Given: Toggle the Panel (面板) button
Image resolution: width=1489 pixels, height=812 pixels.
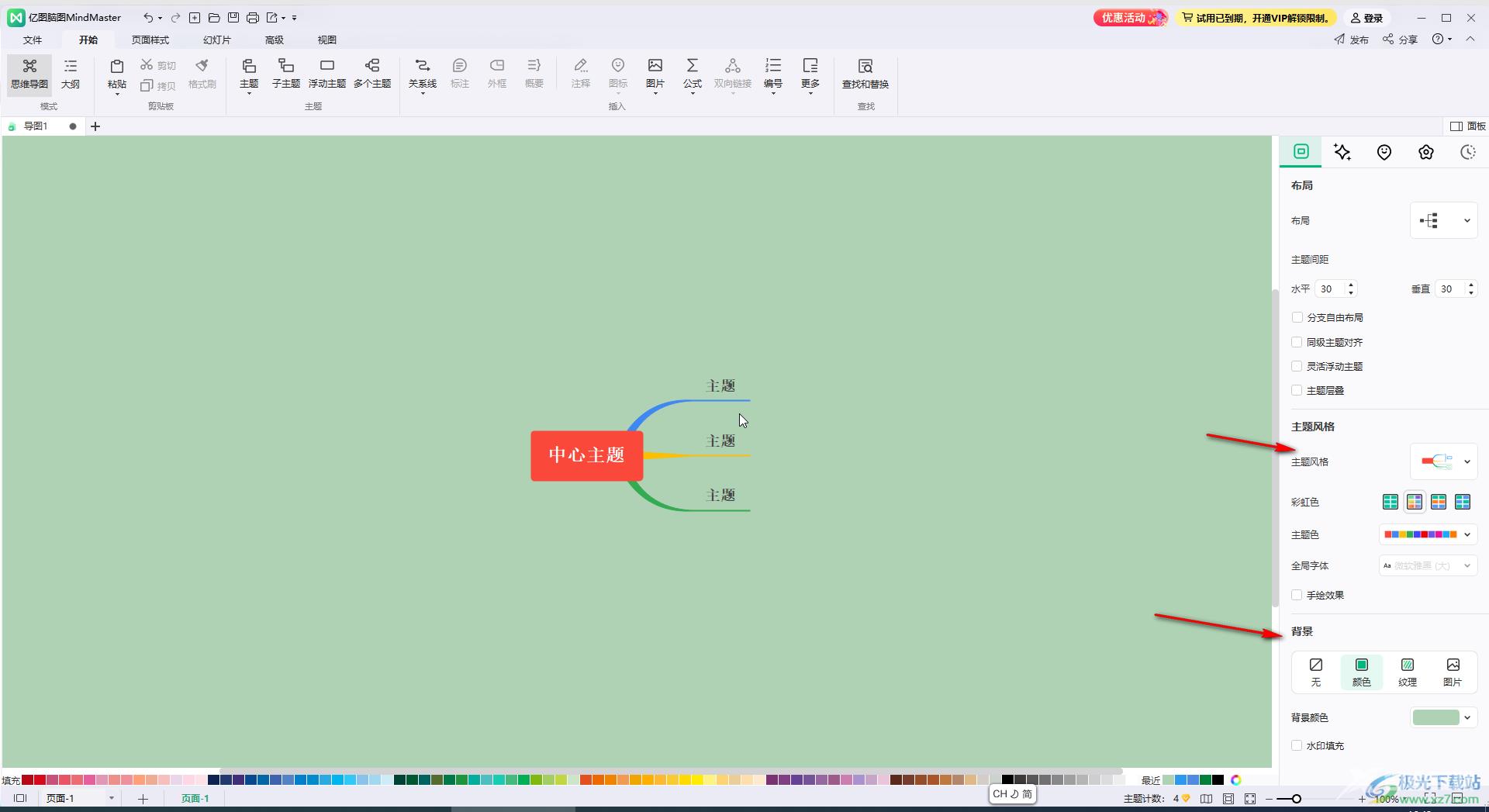Looking at the screenshot, I should [1468, 126].
